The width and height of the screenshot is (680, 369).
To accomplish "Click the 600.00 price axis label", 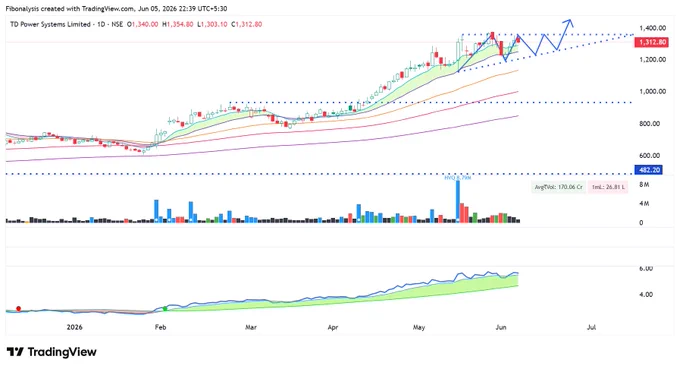I will 650,155.
